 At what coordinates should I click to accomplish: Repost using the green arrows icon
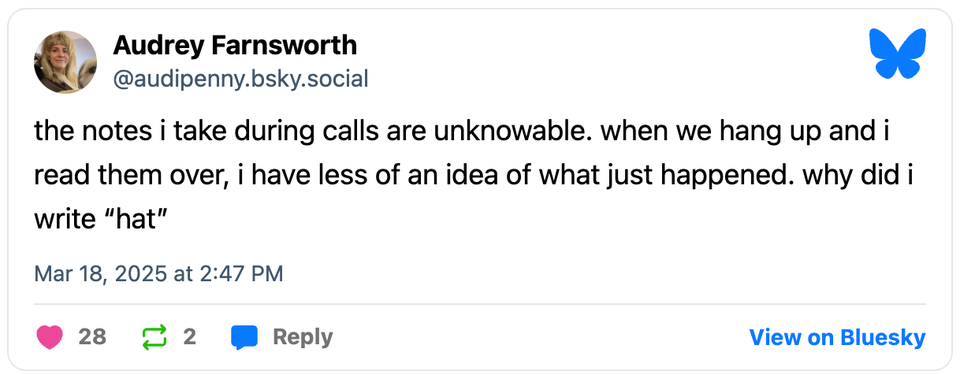[x=154, y=337]
